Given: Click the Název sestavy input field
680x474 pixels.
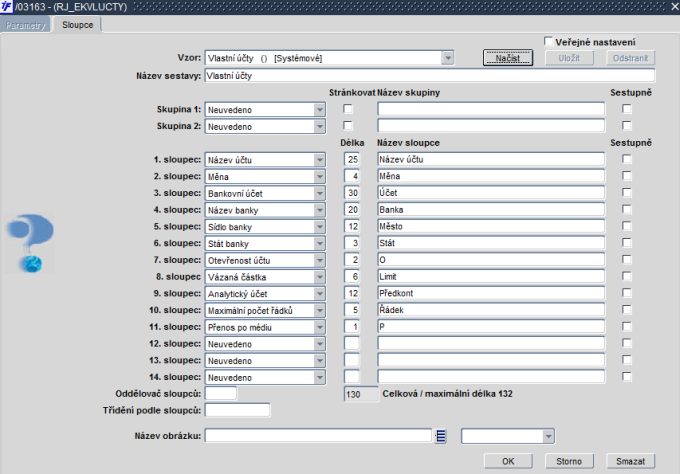Looking at the screenshot, I should [x=430, y=75].
